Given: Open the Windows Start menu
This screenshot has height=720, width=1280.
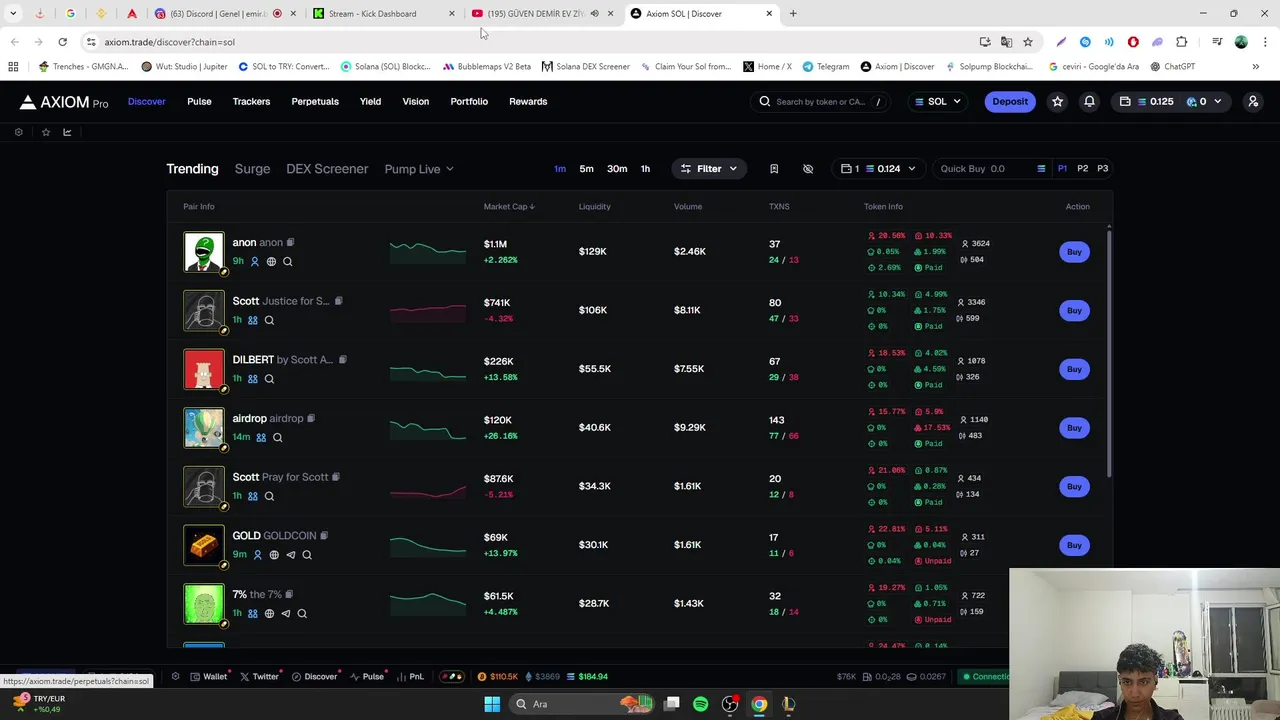Looking at the screenshot, I should point(492,704).
